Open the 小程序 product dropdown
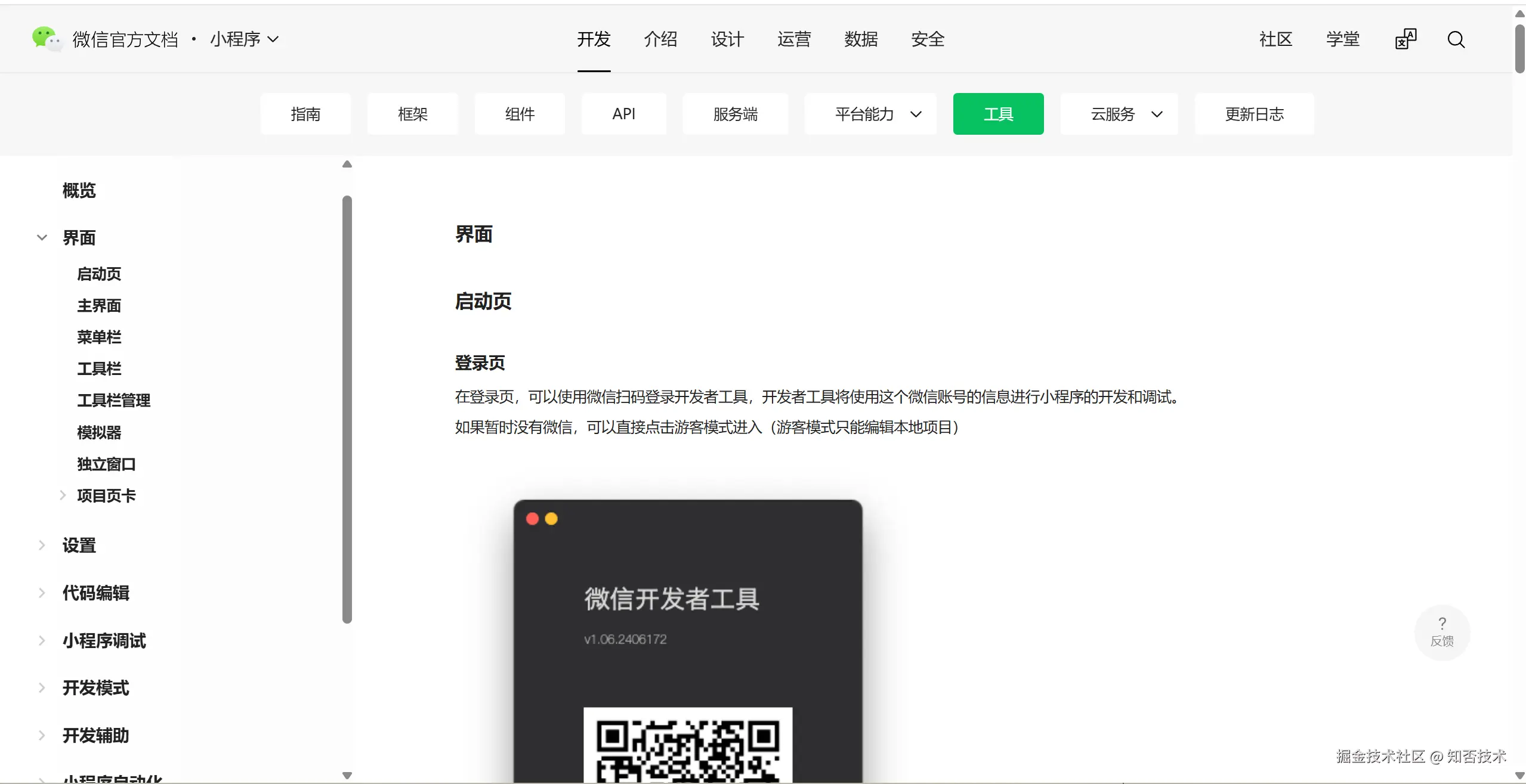 point(244,39)
